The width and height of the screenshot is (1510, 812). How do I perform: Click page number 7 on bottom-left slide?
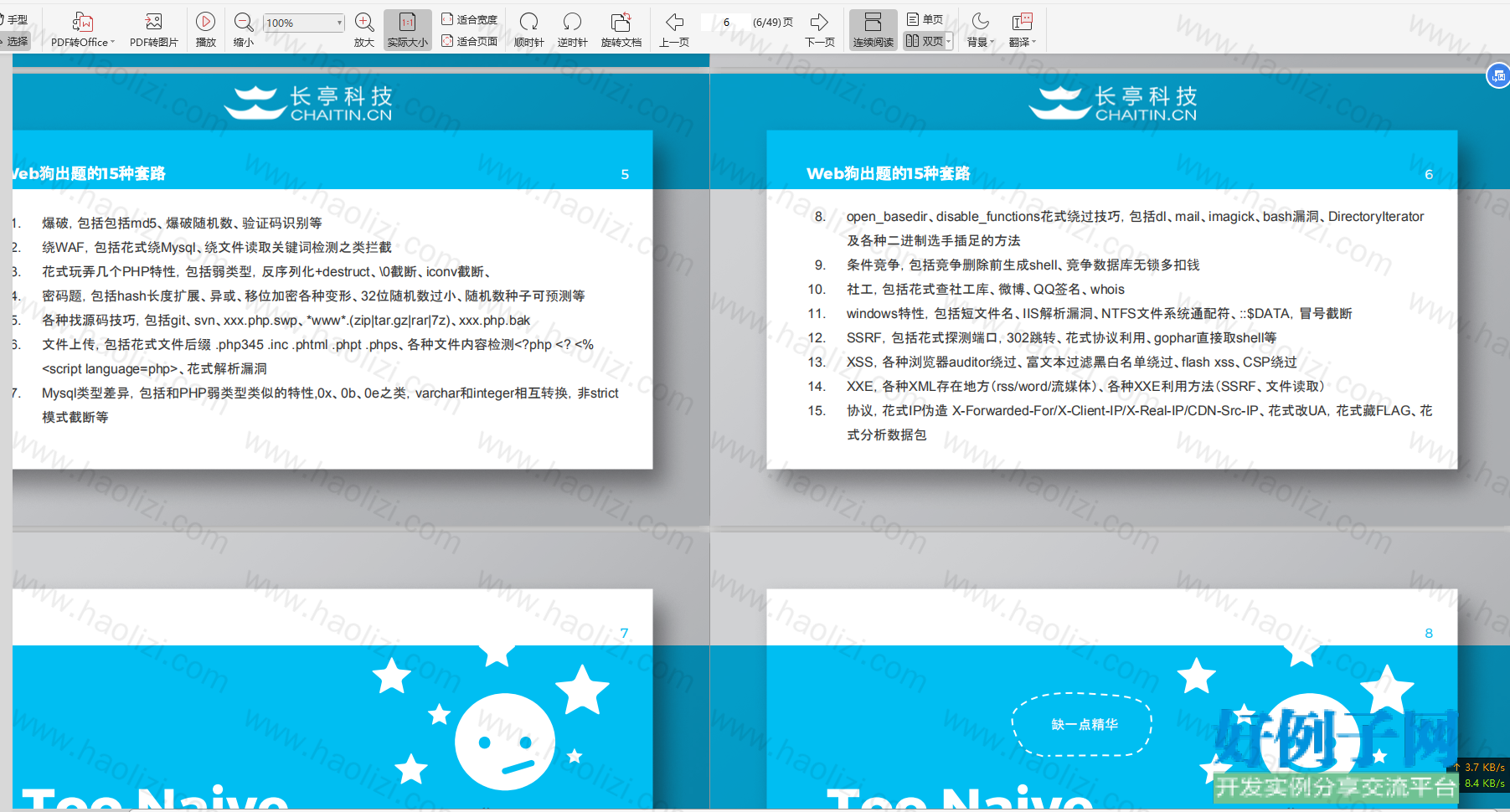[624, 634]
